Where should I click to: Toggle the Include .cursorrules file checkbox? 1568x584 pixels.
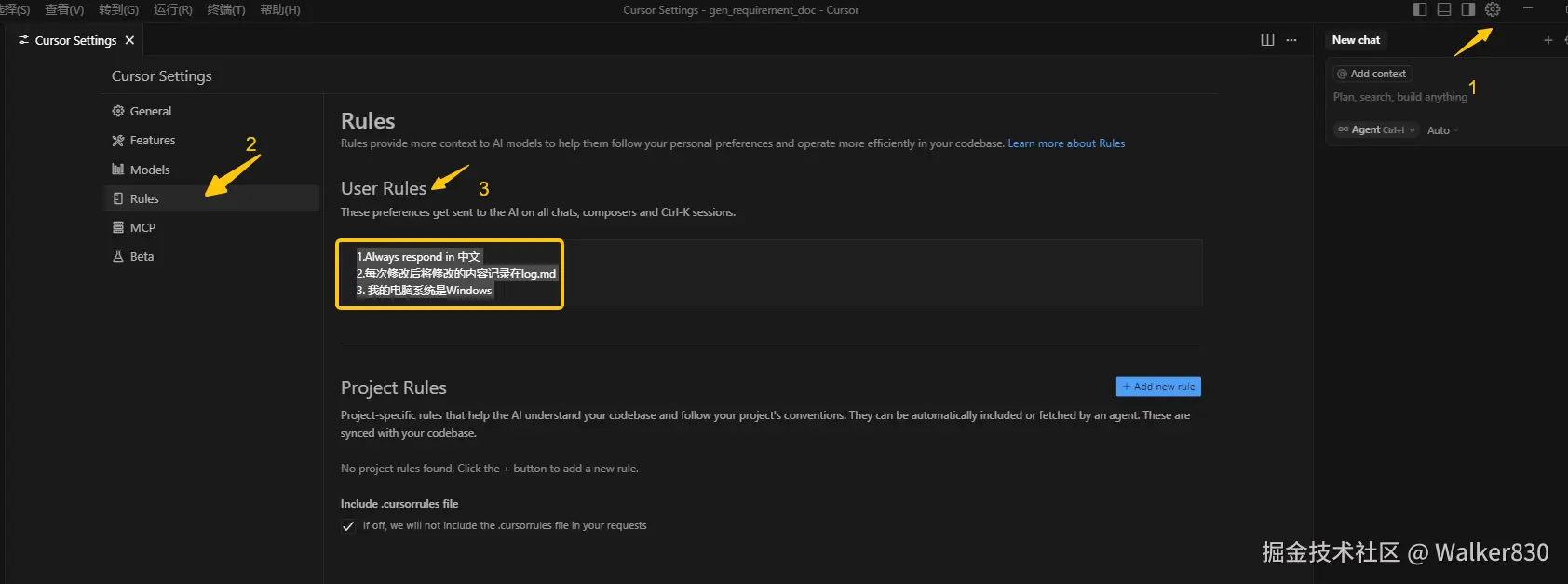348,526
